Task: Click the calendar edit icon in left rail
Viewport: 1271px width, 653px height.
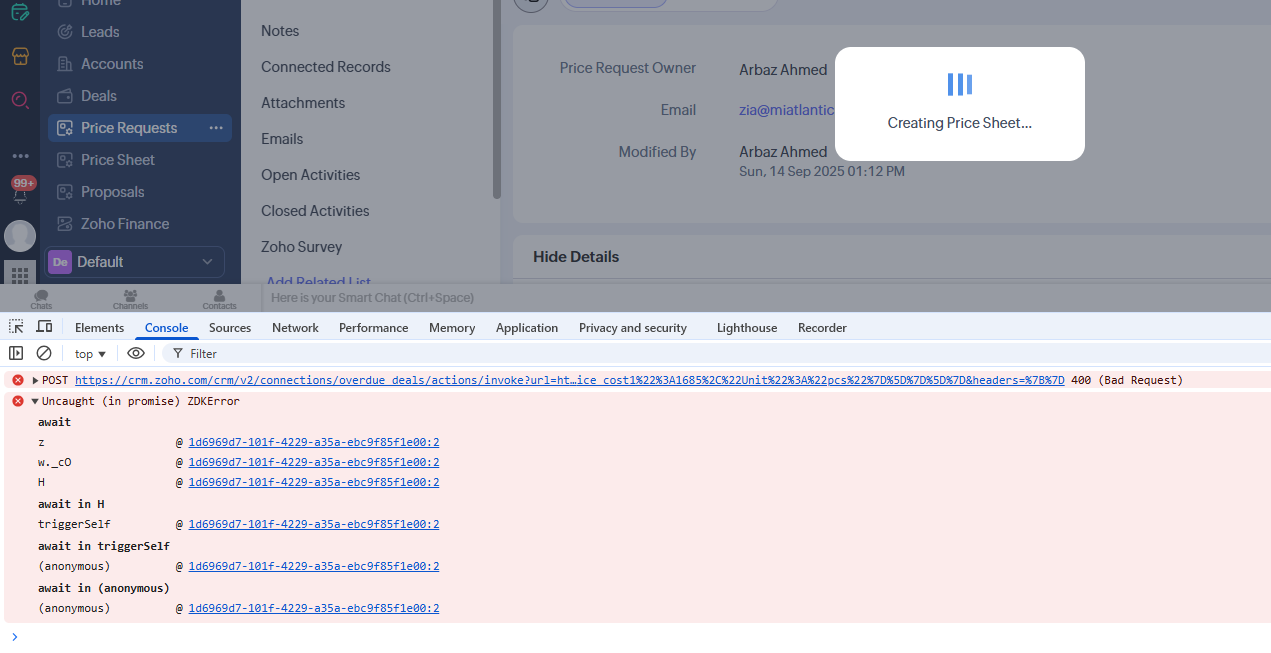Action: [x=20, y=13]
